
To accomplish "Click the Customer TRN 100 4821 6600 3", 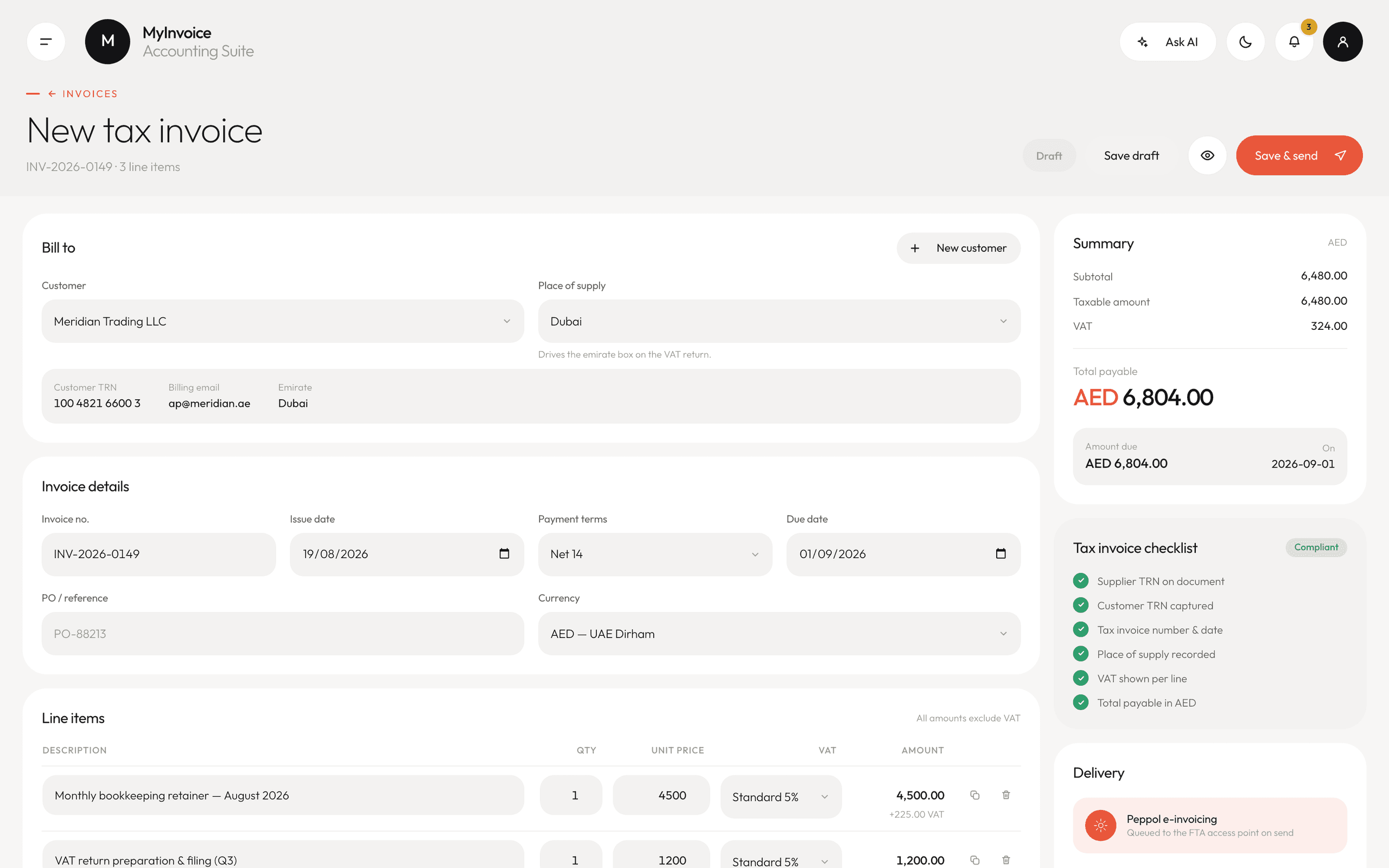I will (97, 403).
